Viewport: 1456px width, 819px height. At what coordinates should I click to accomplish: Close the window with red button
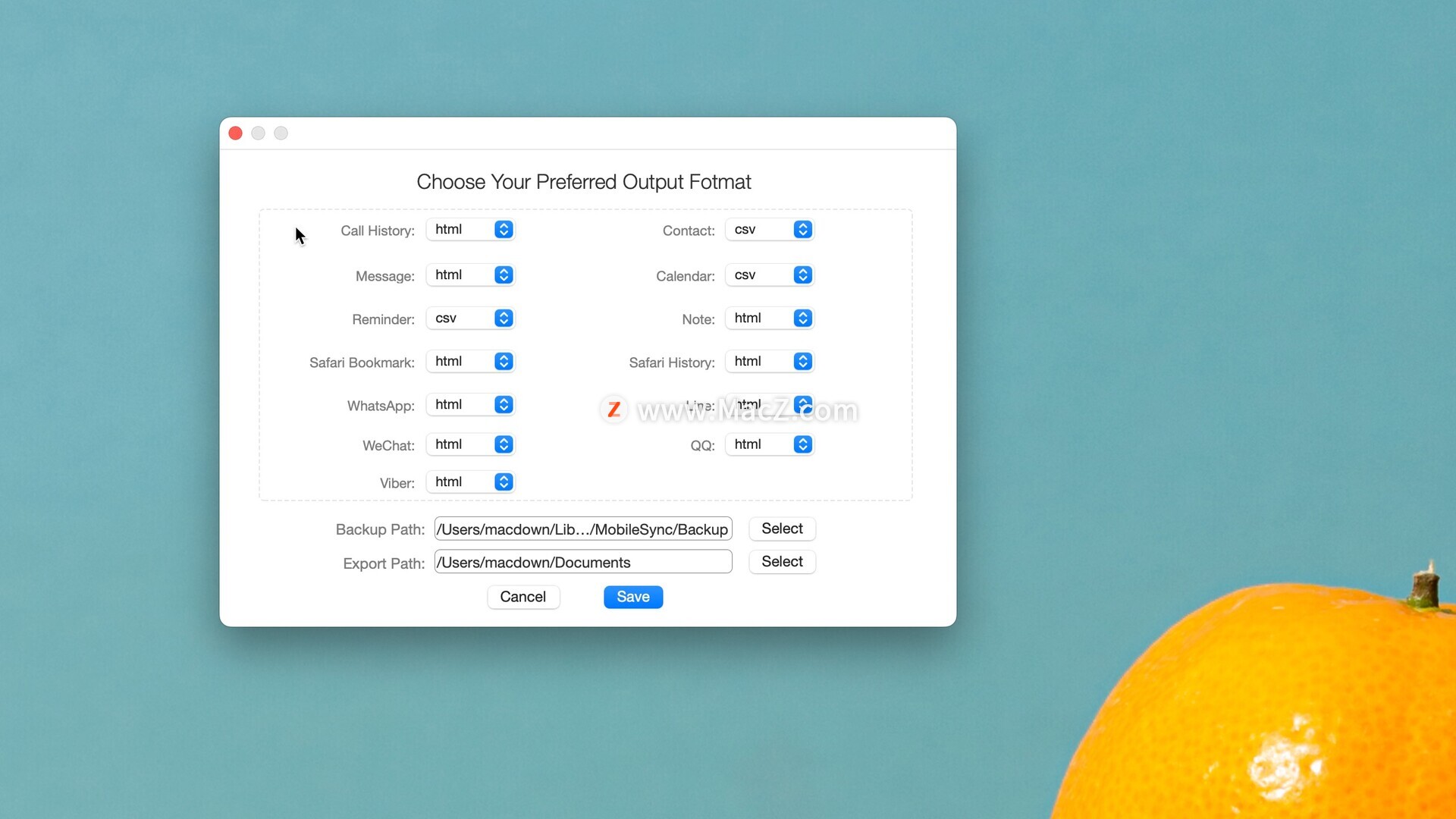click(x=236, y=133)
